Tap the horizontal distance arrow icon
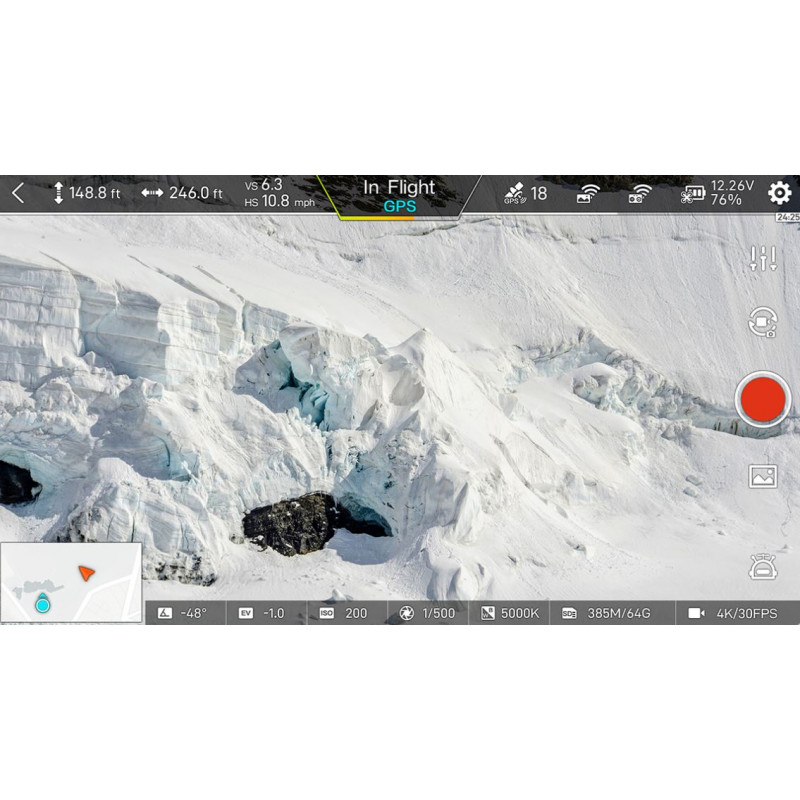 [152, 193]
